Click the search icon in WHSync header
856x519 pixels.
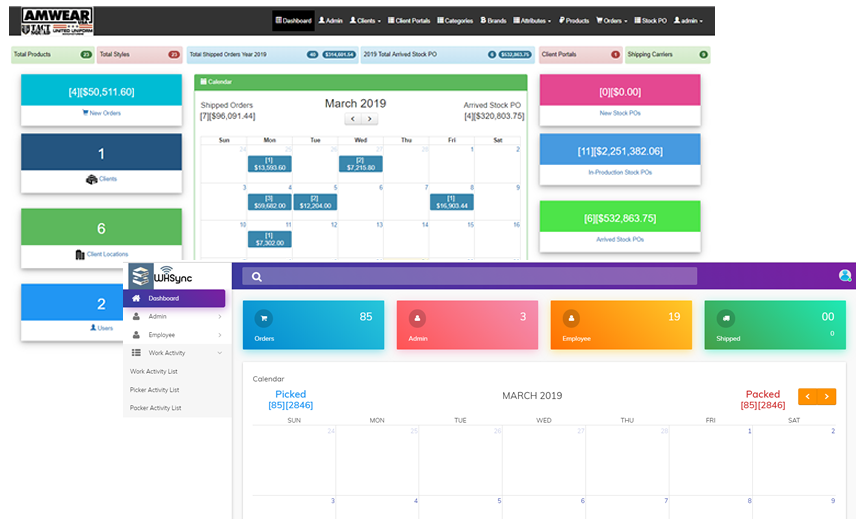[257, 277]
